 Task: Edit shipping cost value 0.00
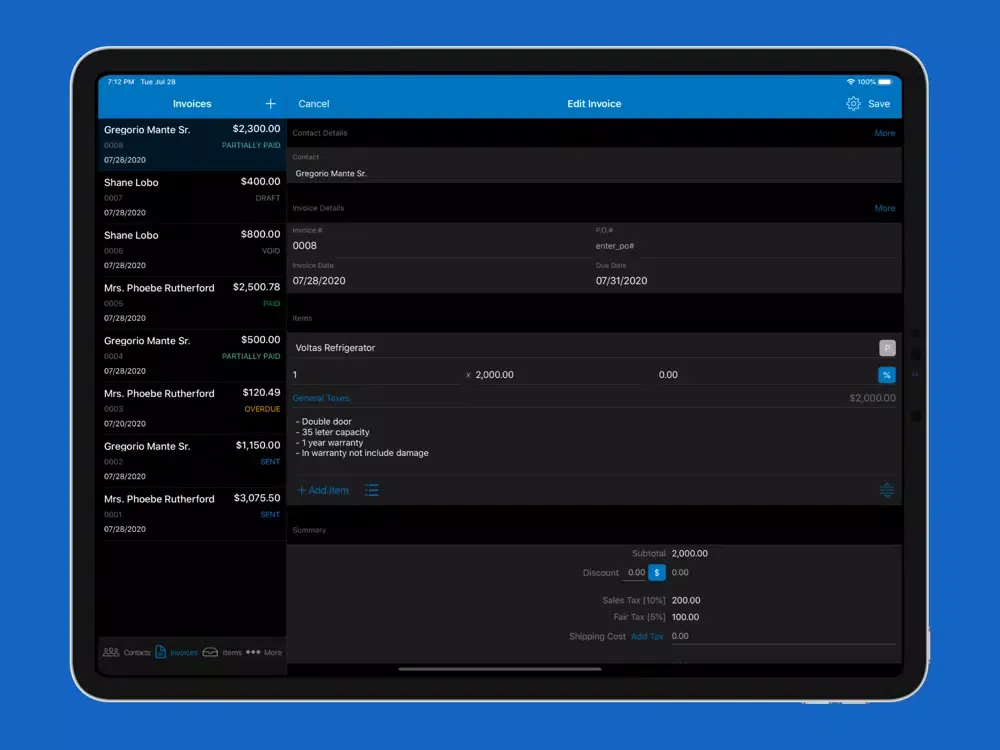[x=783, y=636]
